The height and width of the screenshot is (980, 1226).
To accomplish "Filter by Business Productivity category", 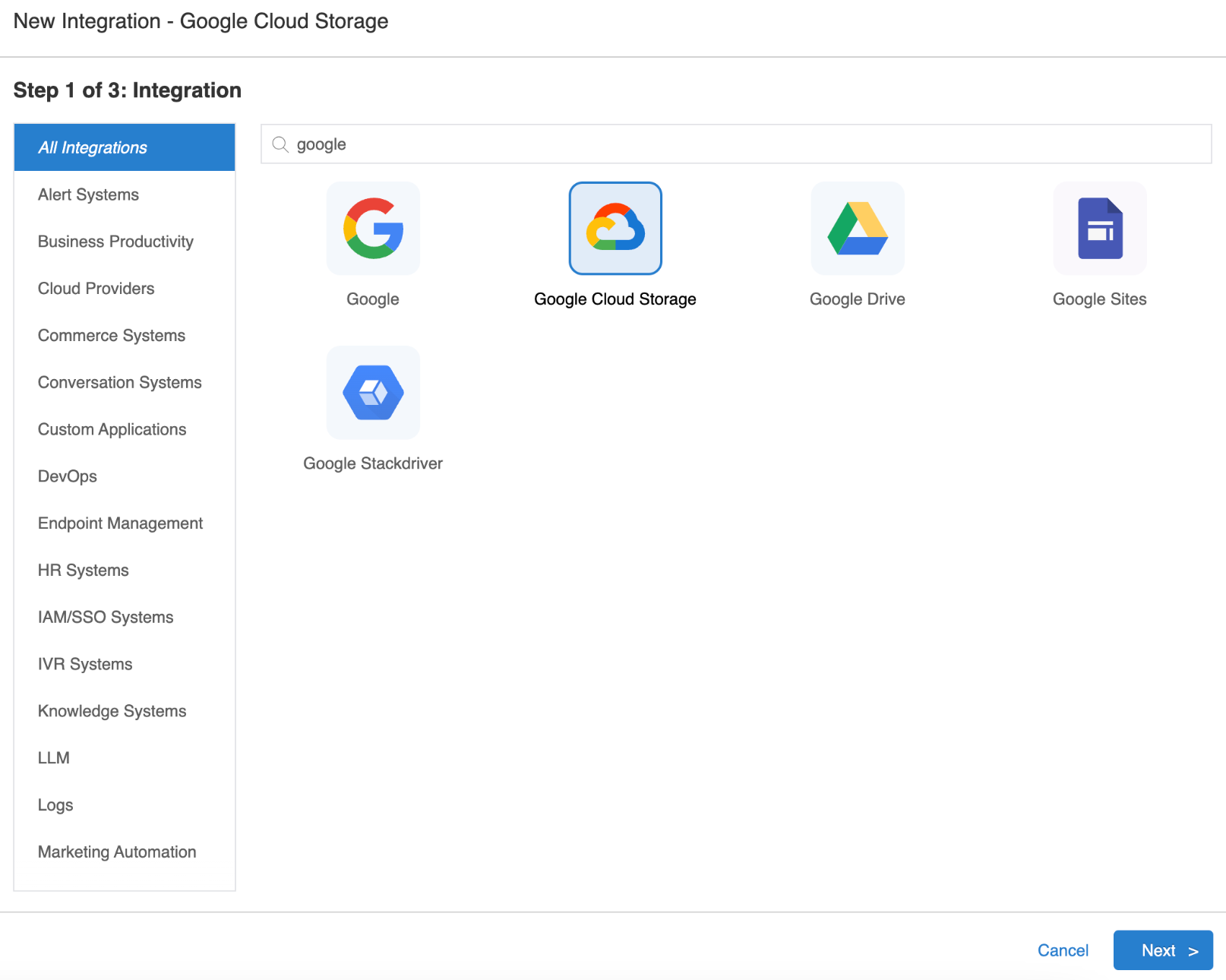I will click(x=125, y=242).
